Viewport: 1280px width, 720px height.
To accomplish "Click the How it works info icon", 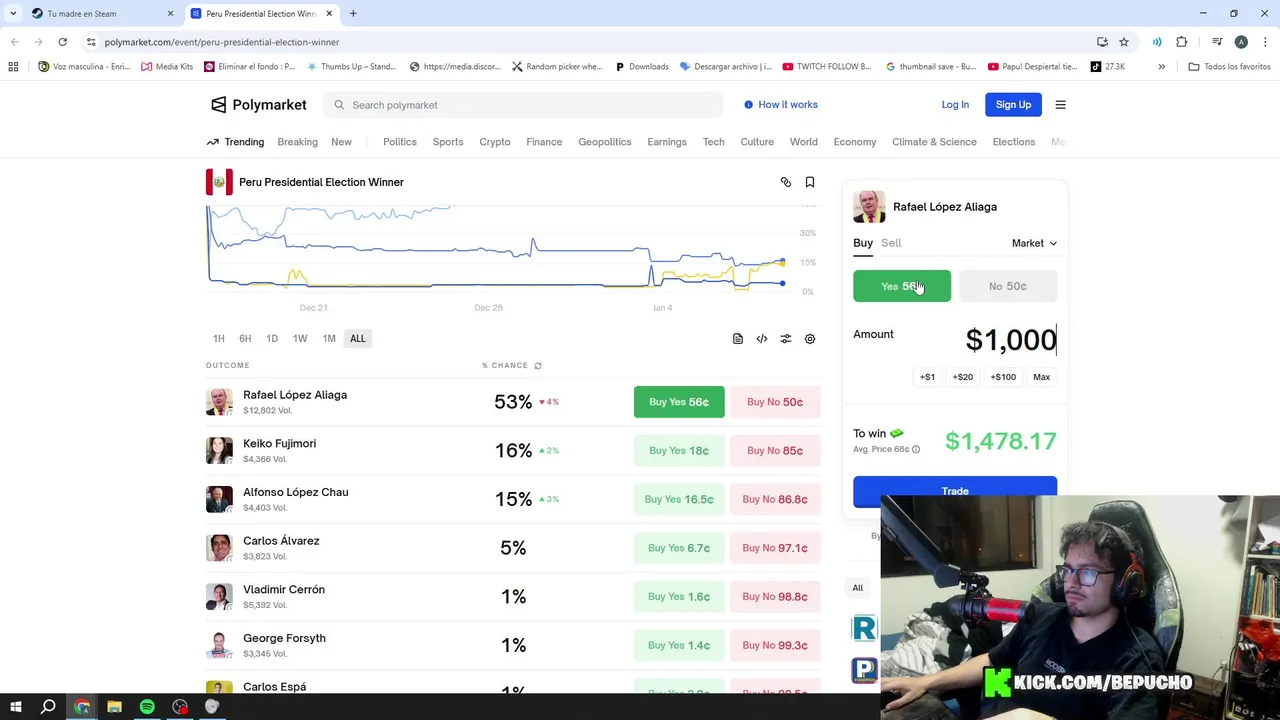I will (x=748, y=105).
